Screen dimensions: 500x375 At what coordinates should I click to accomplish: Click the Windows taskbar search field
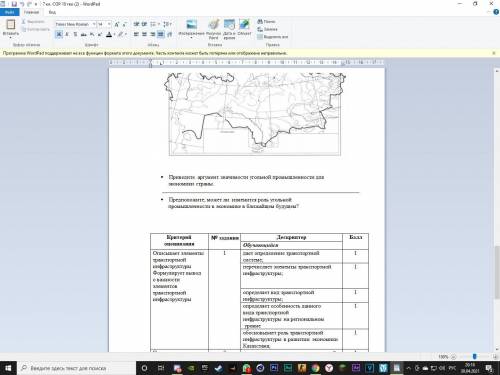77,368
